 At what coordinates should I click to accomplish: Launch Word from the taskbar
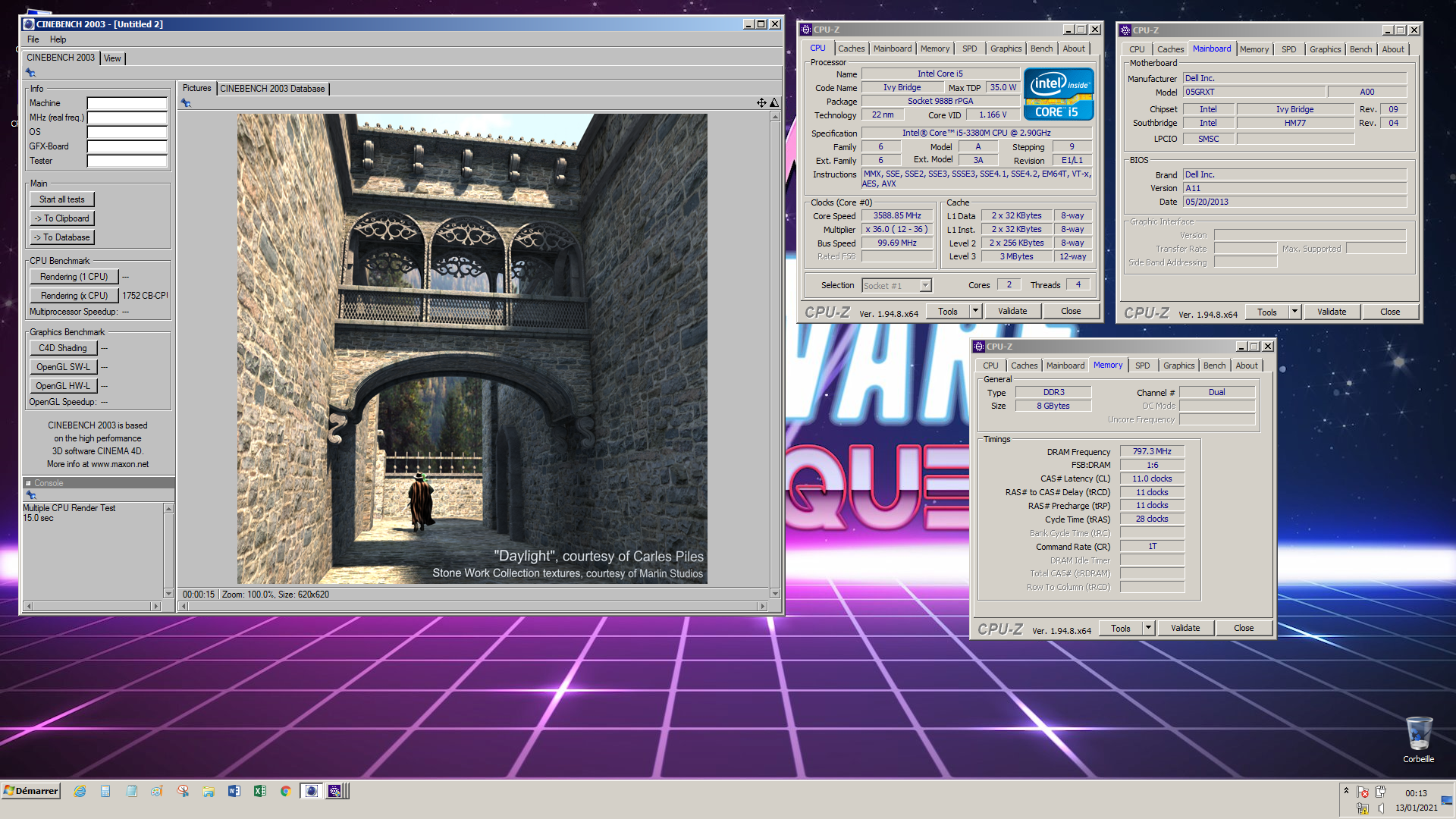point(234,791)
